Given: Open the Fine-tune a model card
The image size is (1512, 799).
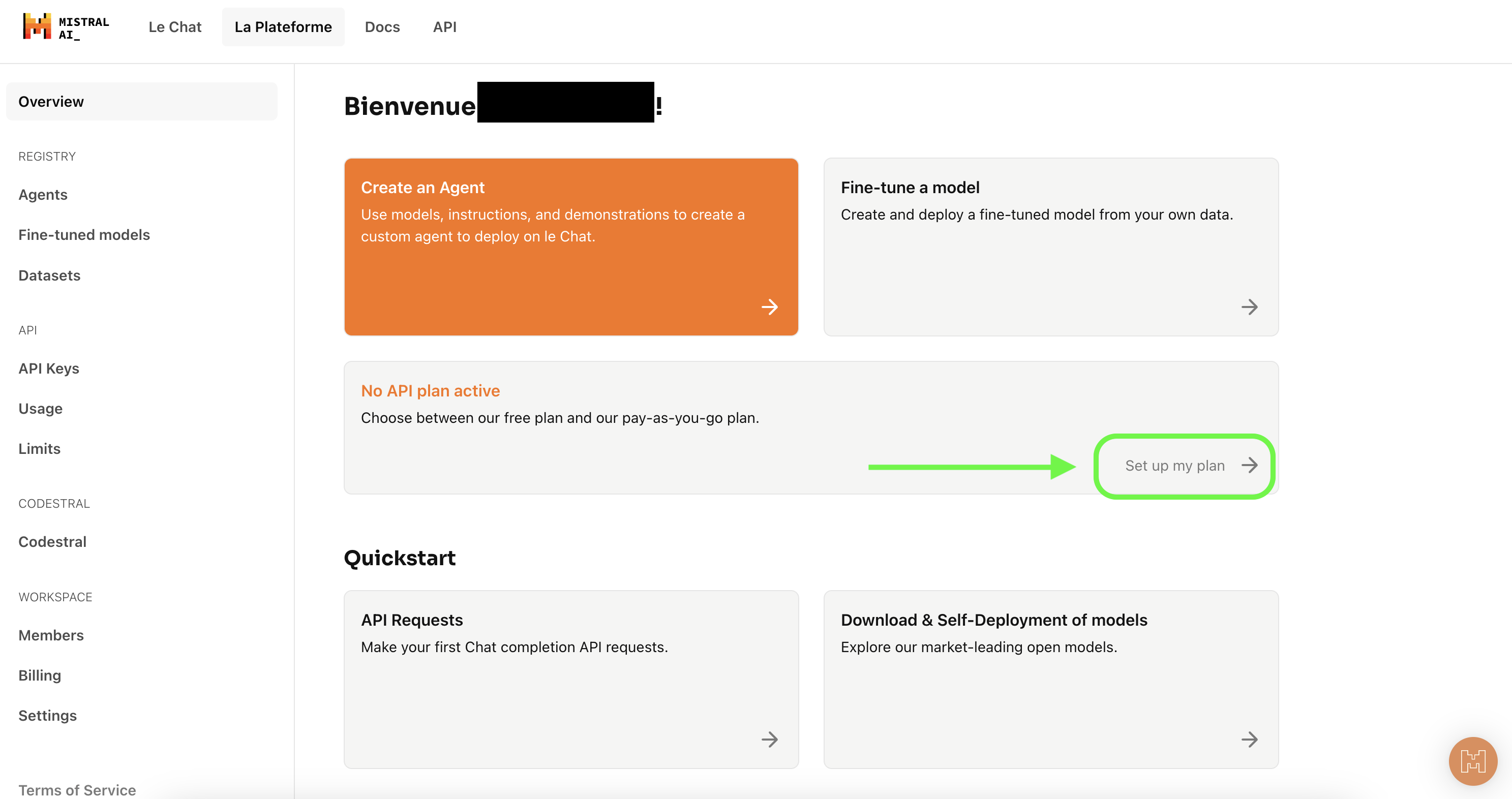Looking at the screenshot, I should 1051,247.
